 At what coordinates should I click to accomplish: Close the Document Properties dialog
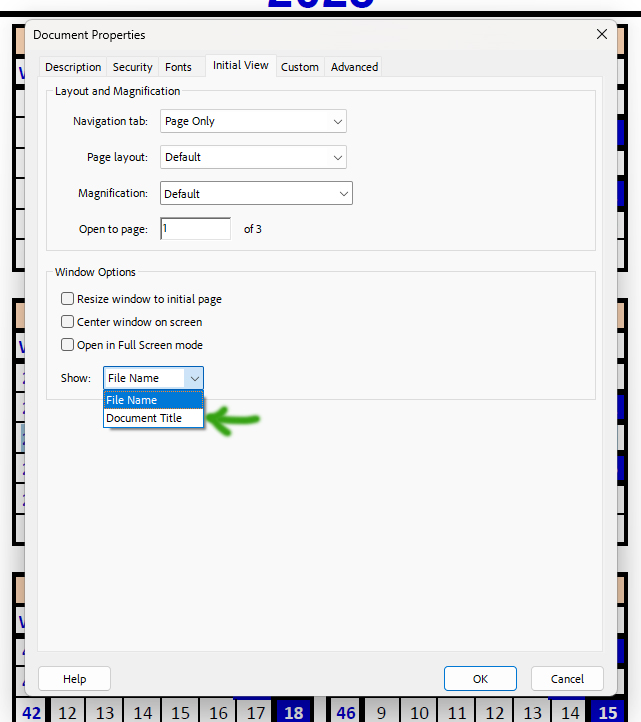coord(601,34)
